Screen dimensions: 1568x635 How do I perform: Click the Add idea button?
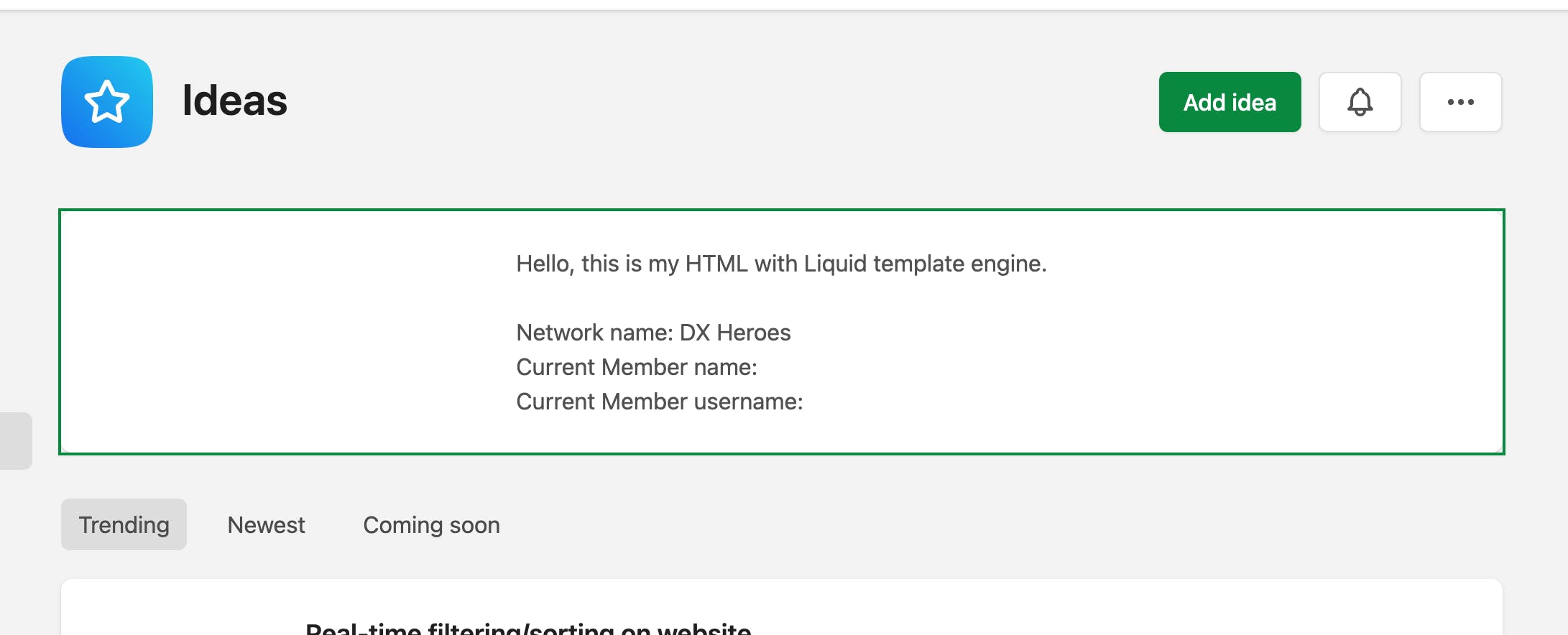point(1230,102)
